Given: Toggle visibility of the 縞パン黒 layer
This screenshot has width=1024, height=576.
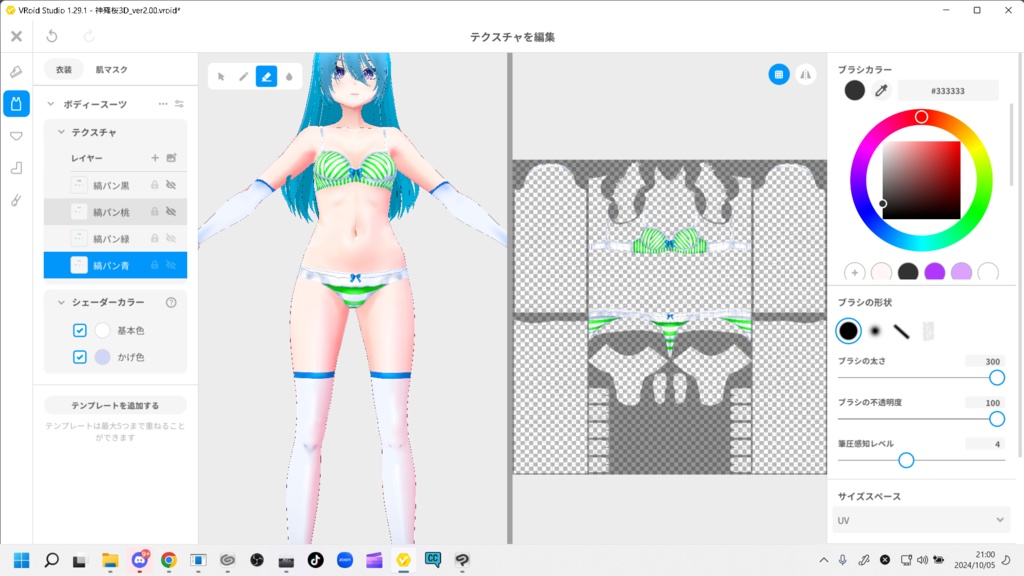Looking at the screenshot, I should (x=170, y=185).
